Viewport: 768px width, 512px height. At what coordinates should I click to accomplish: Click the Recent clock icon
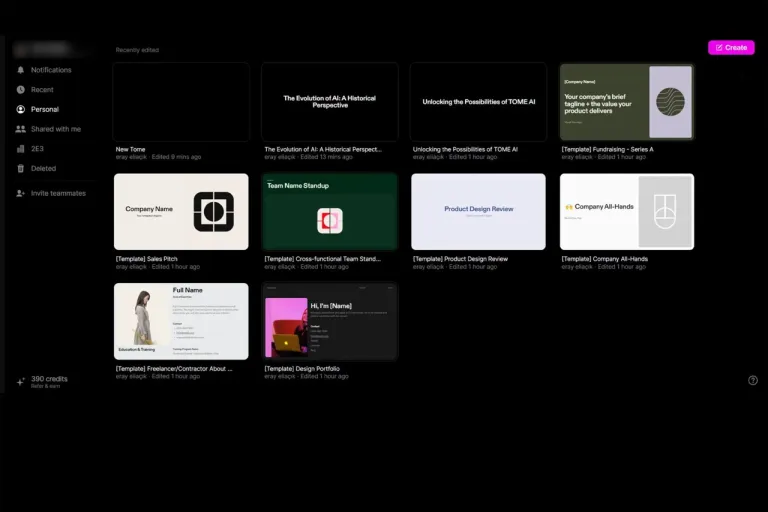(x=21, y=90)
